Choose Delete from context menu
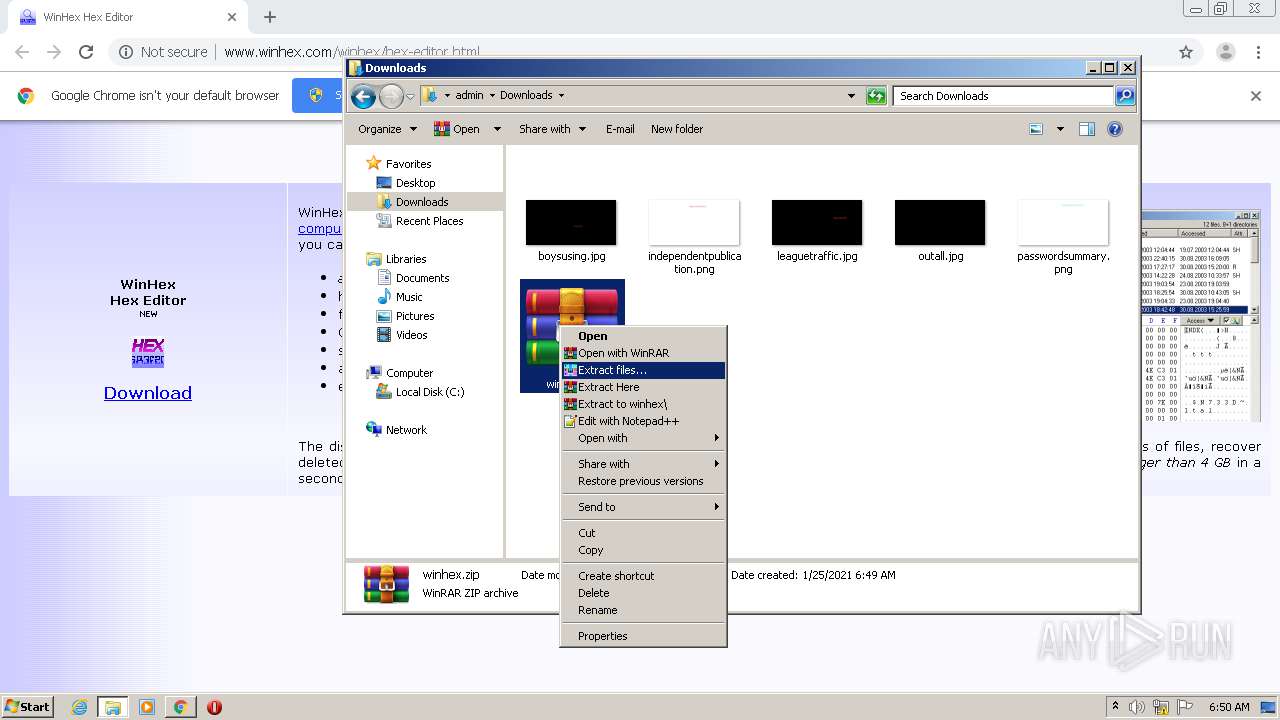1280x720 pixels. pos(643,593)
